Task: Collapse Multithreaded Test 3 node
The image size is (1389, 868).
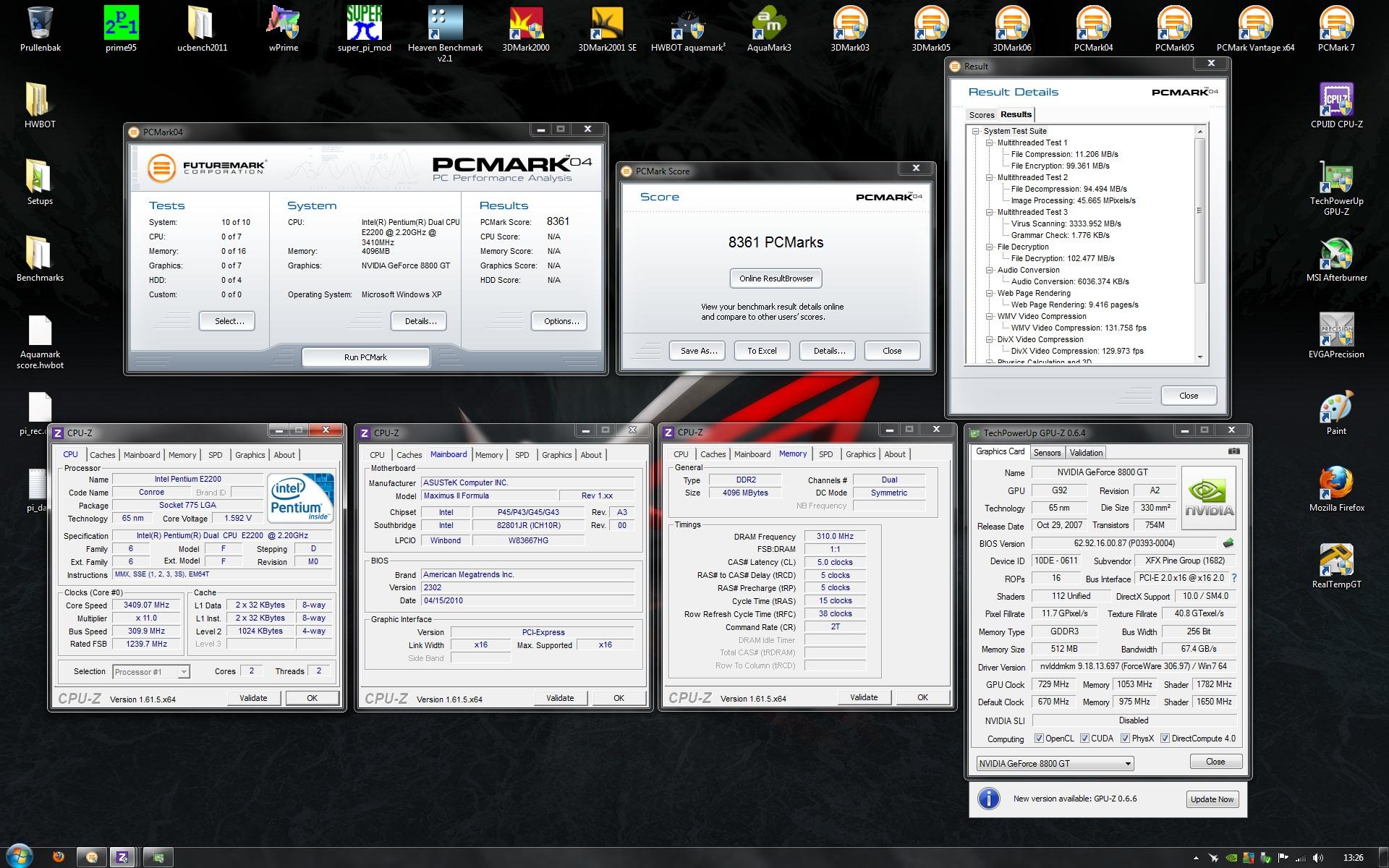Action: point(990,213)
